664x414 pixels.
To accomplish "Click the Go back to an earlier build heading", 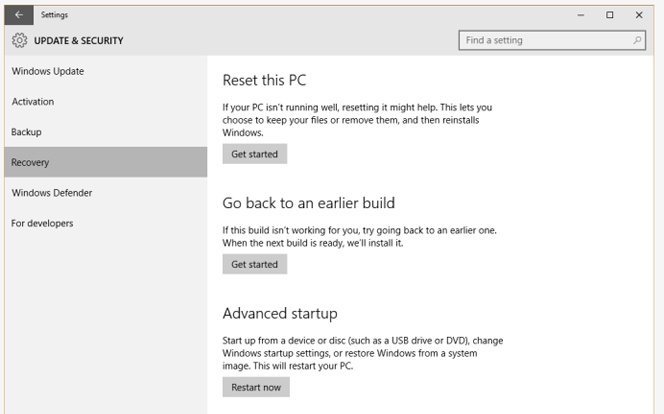I will pyautogui.click(x=309, y=203).
